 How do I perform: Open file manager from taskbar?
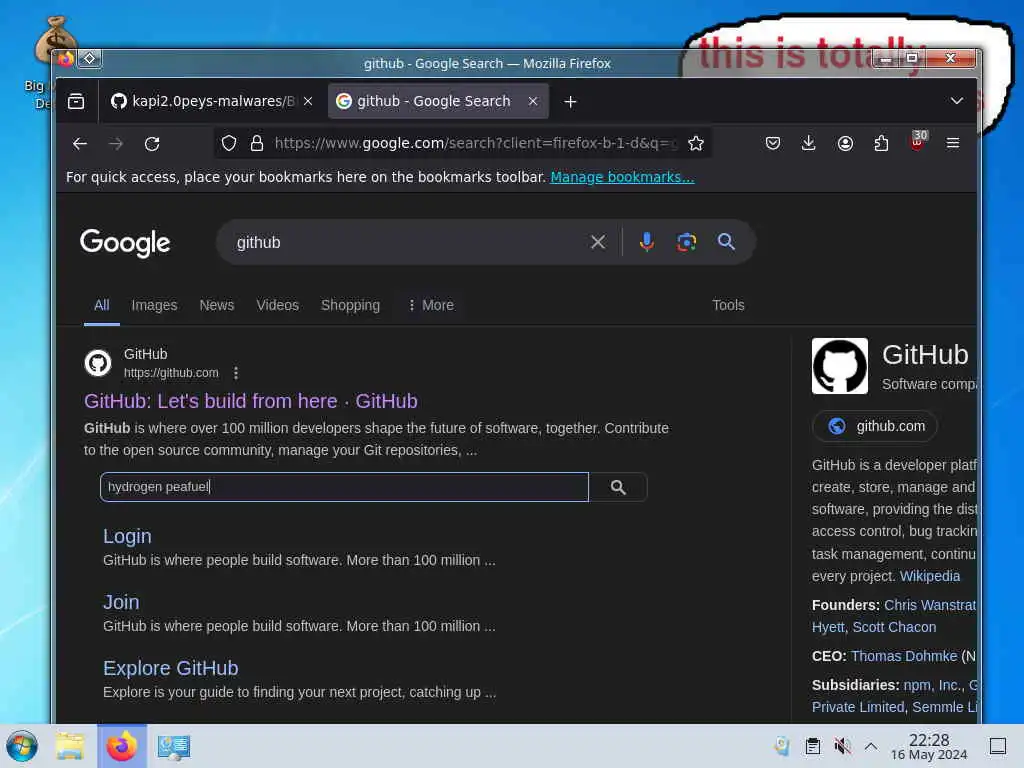(70, 746)
